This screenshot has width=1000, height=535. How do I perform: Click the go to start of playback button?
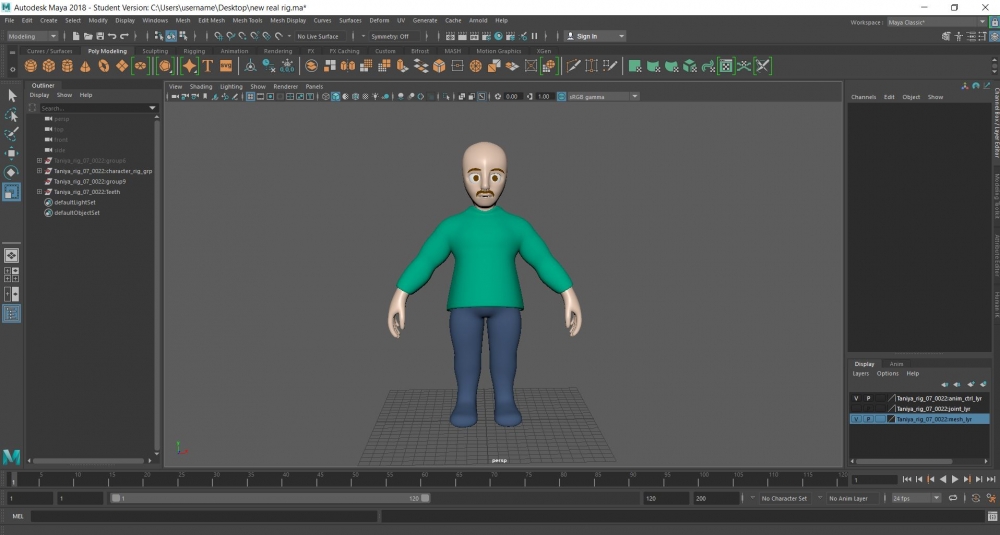(907, 480)
